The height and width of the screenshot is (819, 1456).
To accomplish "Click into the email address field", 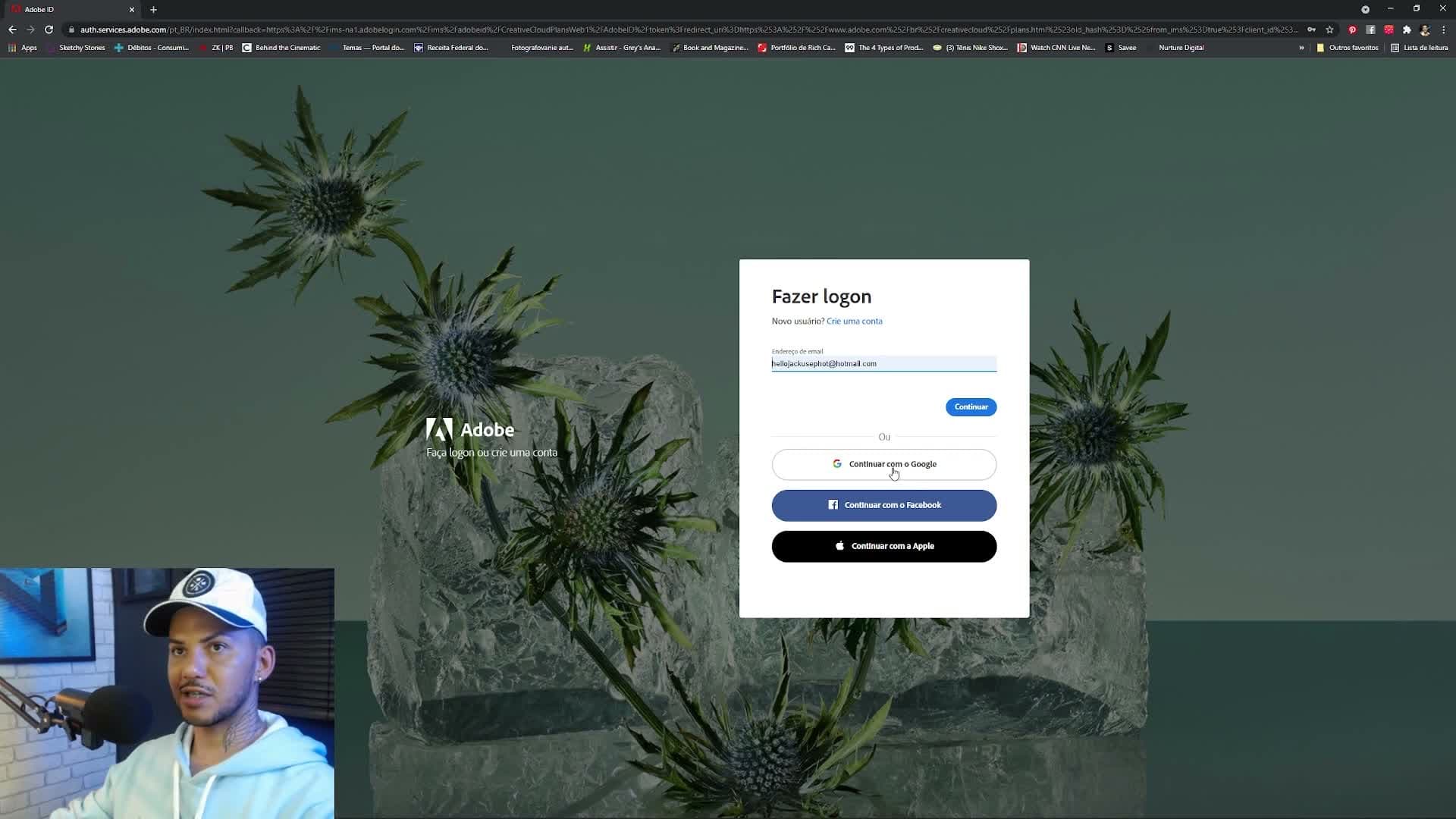I will (x=883, y=364).
